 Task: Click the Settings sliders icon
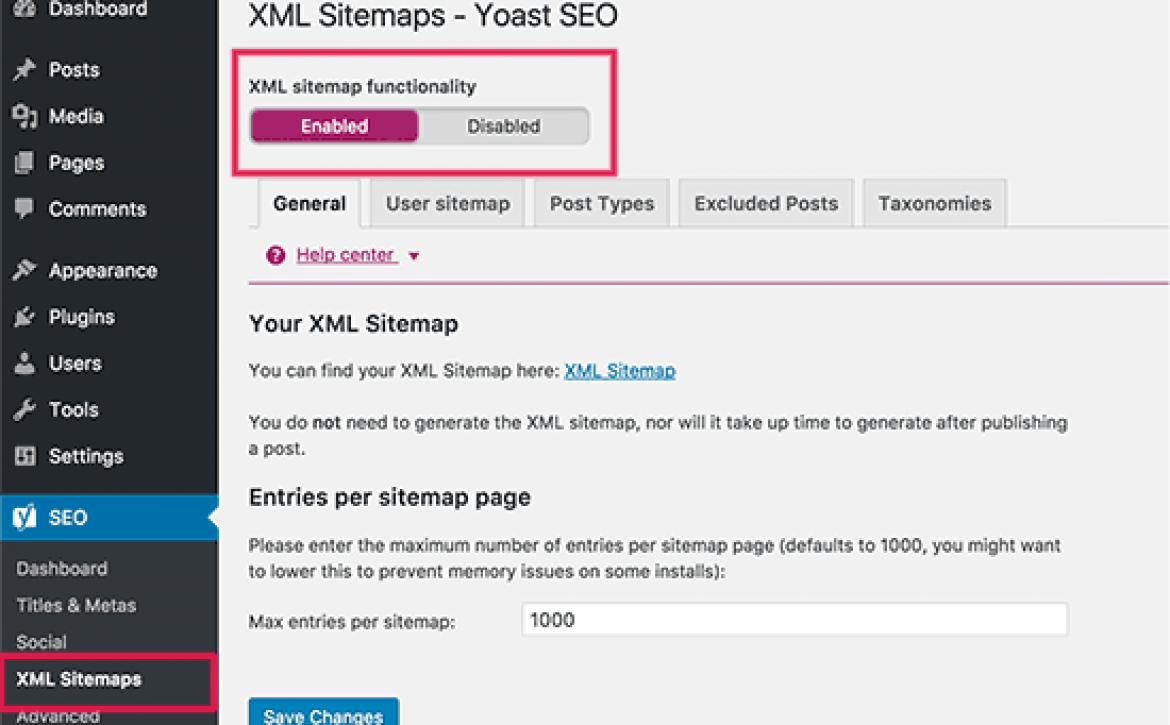click(x=25, y=456)
